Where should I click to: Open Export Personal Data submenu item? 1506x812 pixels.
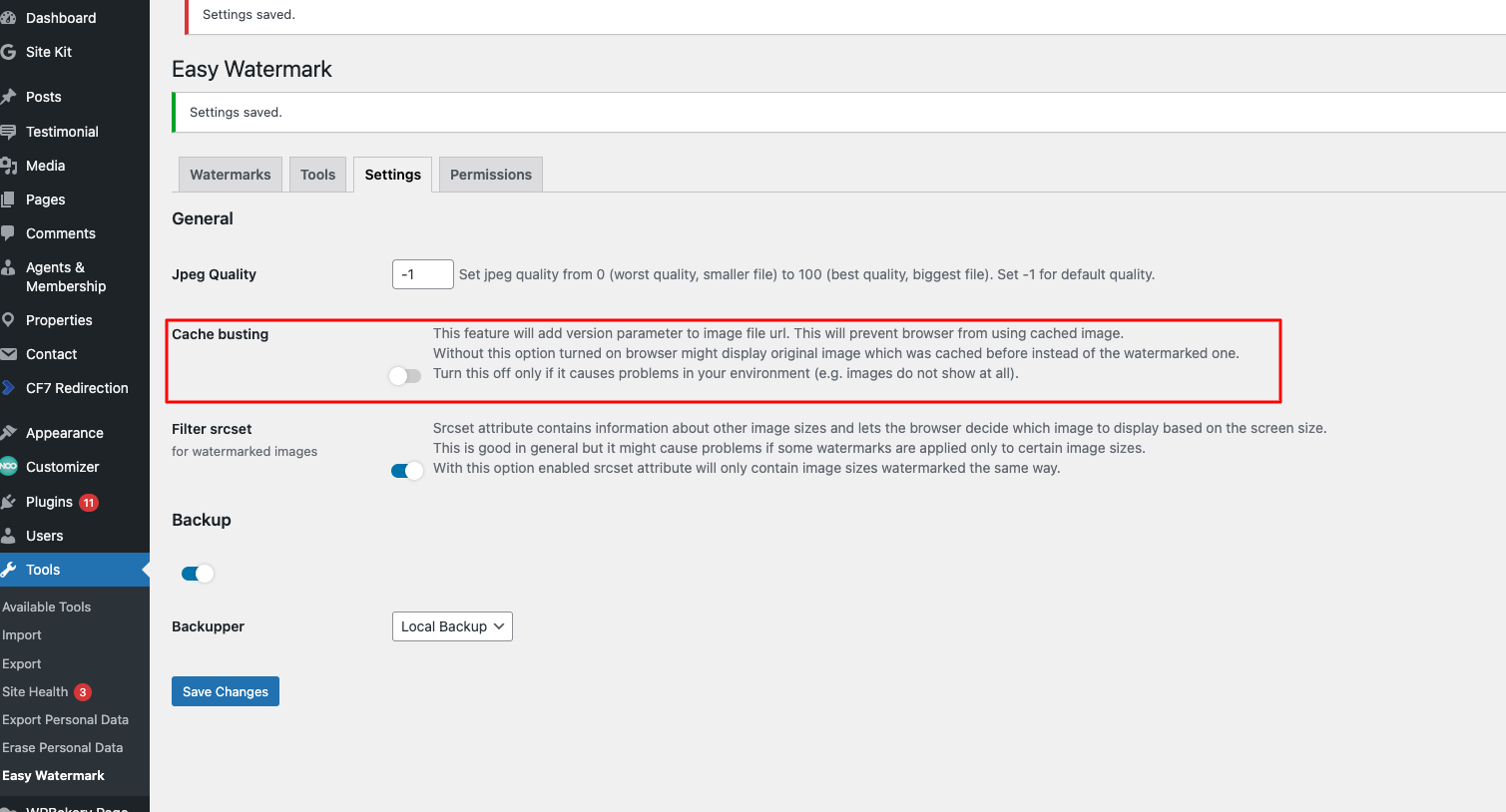tap(65, 719)
